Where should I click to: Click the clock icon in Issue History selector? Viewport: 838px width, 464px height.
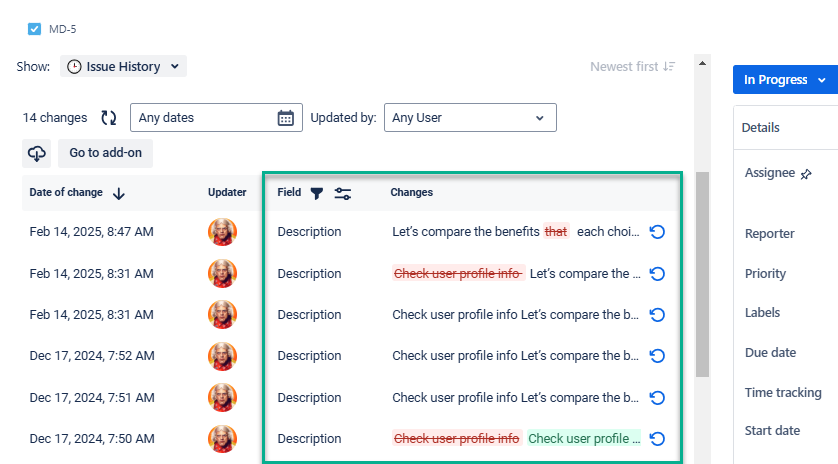click(74, 66)
